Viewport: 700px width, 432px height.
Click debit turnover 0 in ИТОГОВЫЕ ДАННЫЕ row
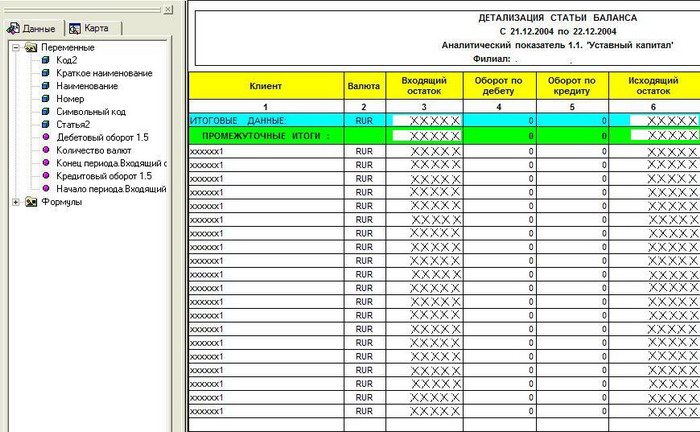(x=531, y=120)
